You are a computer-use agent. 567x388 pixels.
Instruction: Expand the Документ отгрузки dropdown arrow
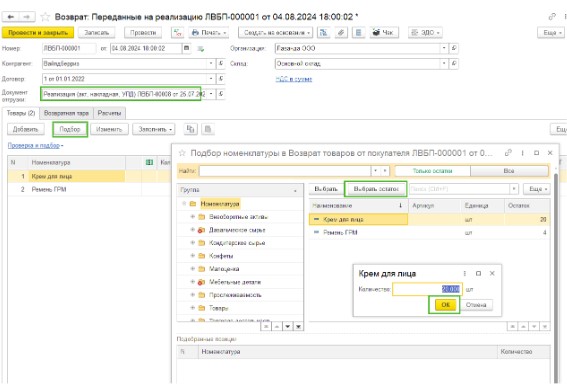coord(211,94)
